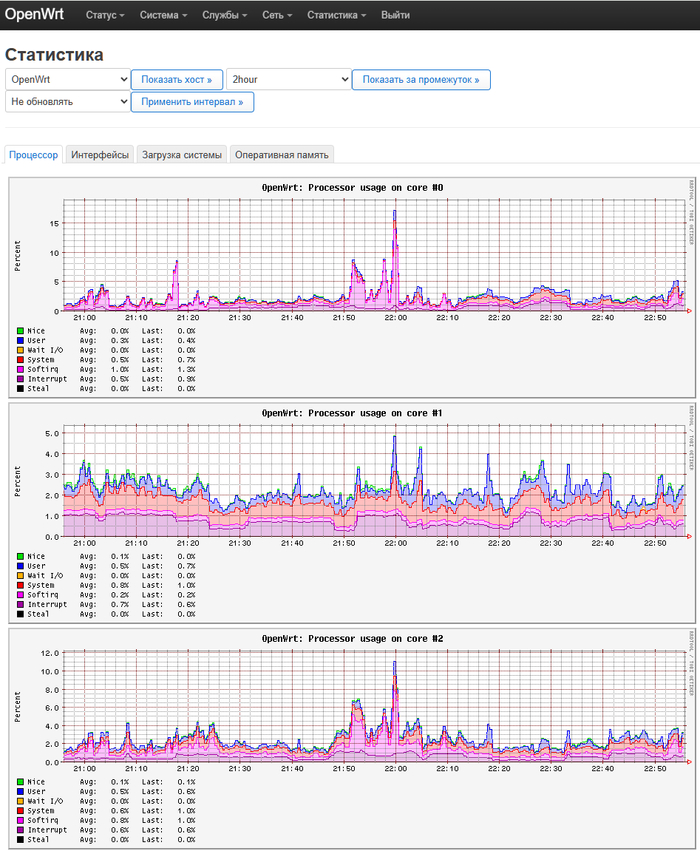Expand the Статистика menu in navbar
This screenshot has height=851, width=700.
[x=336, y=16]
